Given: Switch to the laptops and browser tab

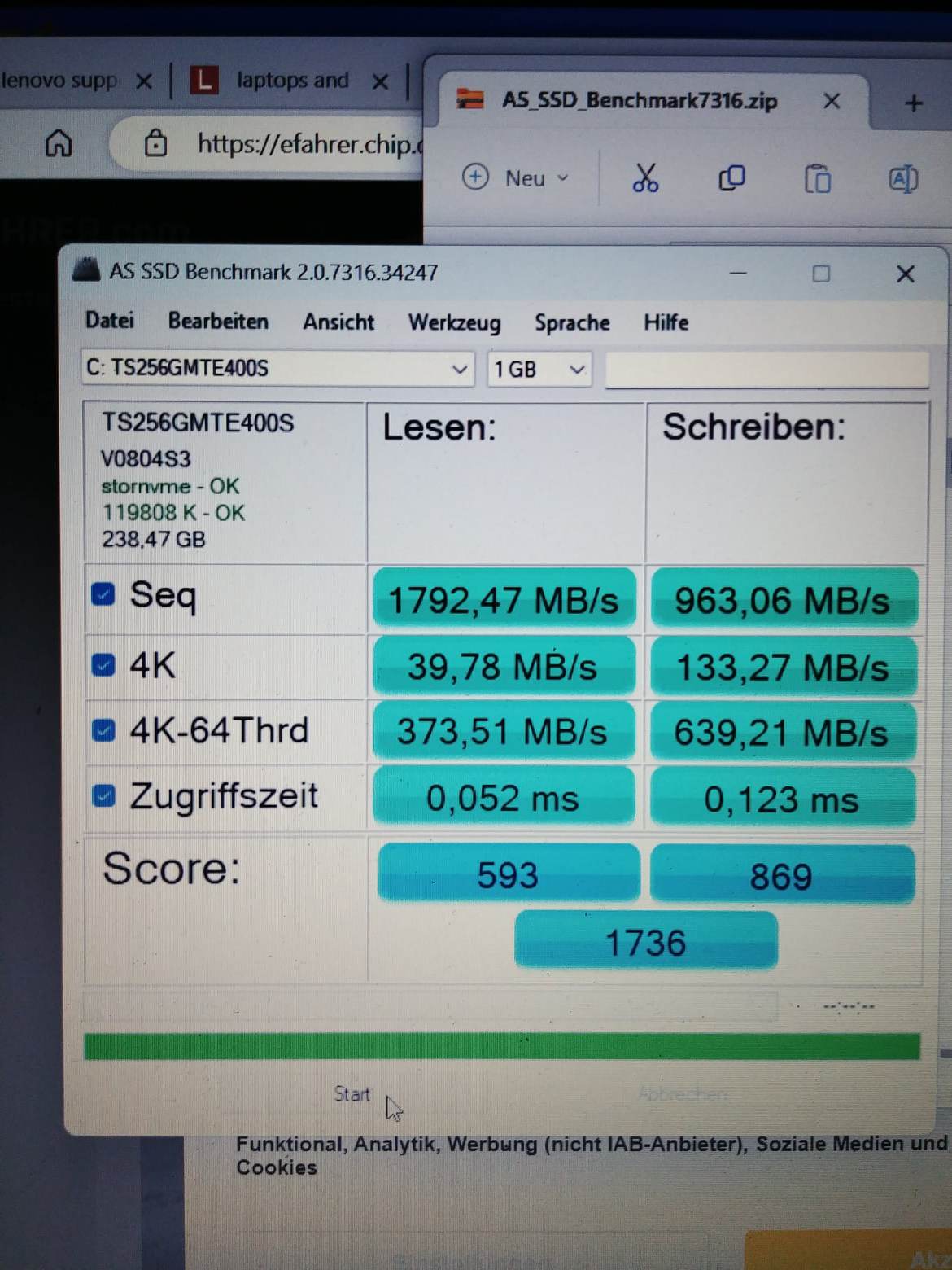Looking at the screenshot, I should pos(291,81).
